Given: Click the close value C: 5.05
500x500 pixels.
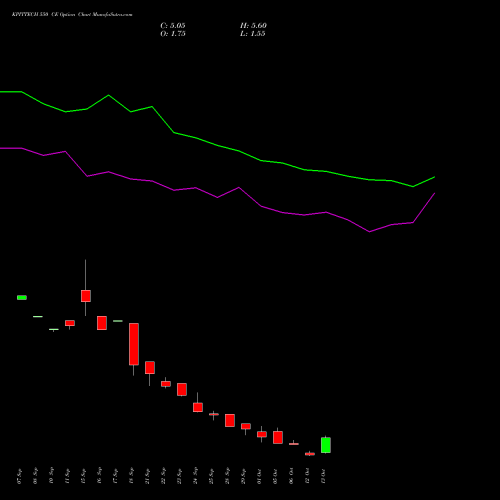Looking at the screenshot, I should (173, 26).
